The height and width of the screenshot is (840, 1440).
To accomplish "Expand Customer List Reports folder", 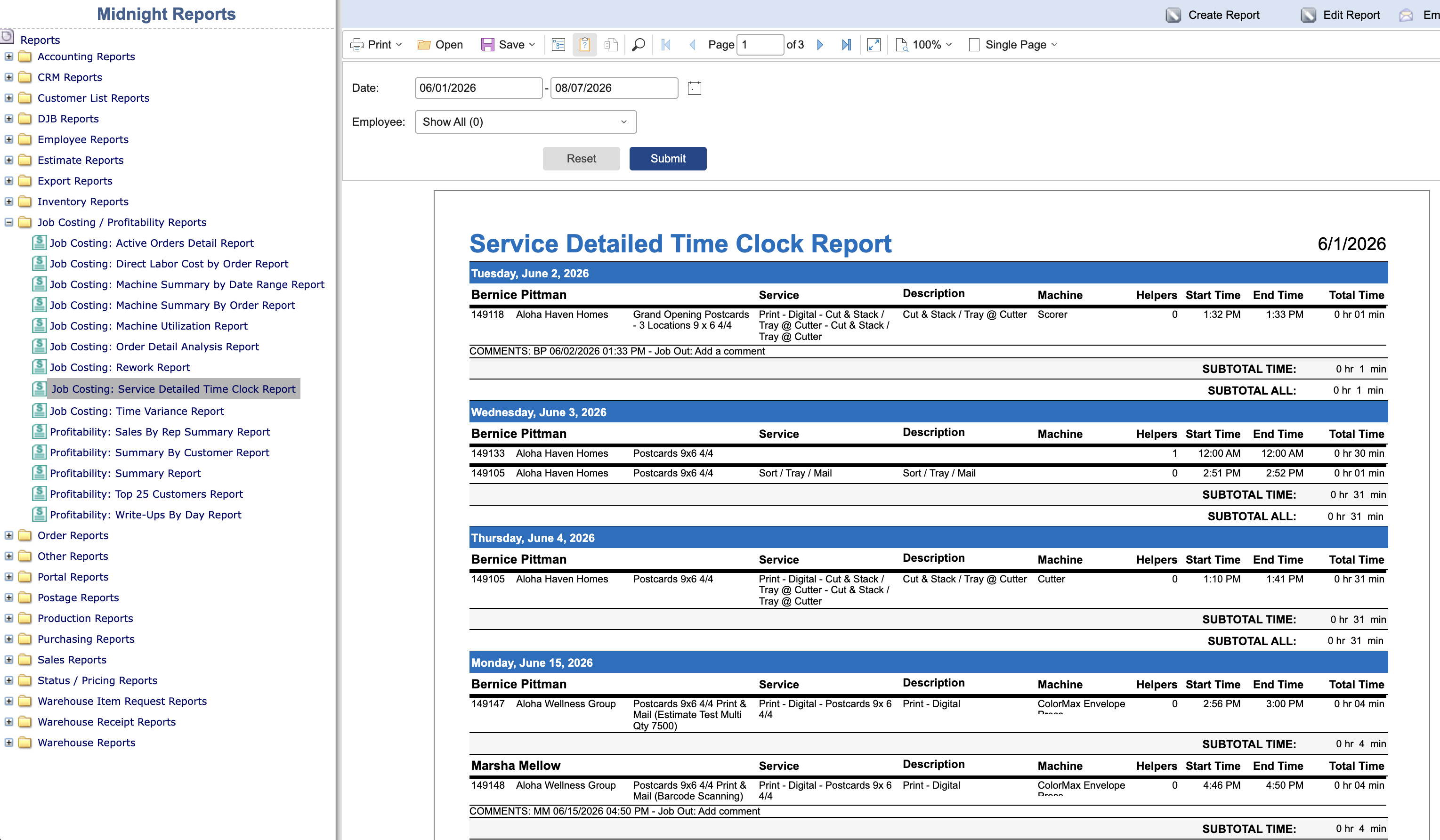I will point(8,98).
